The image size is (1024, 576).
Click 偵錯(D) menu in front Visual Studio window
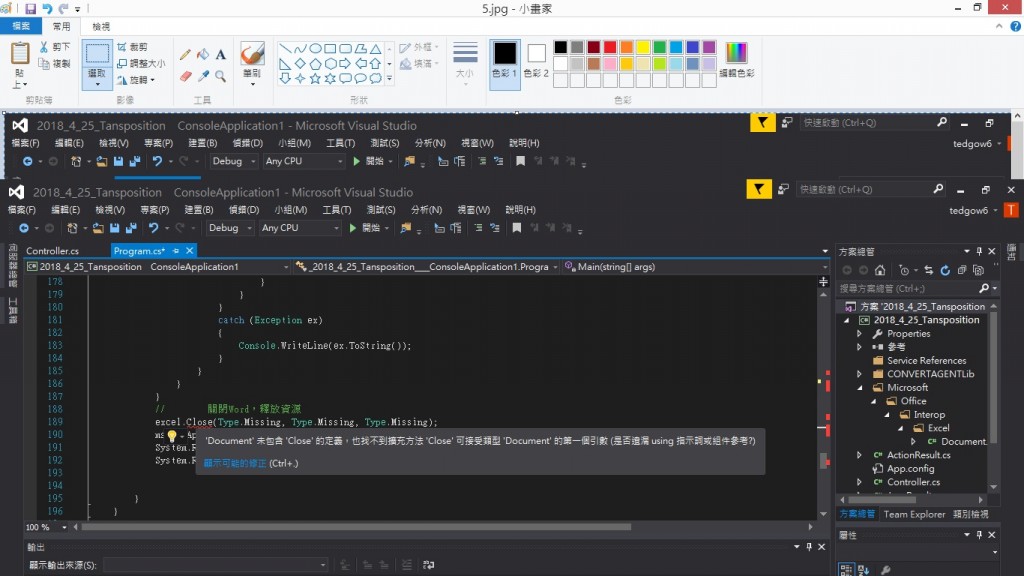(244, 210)
